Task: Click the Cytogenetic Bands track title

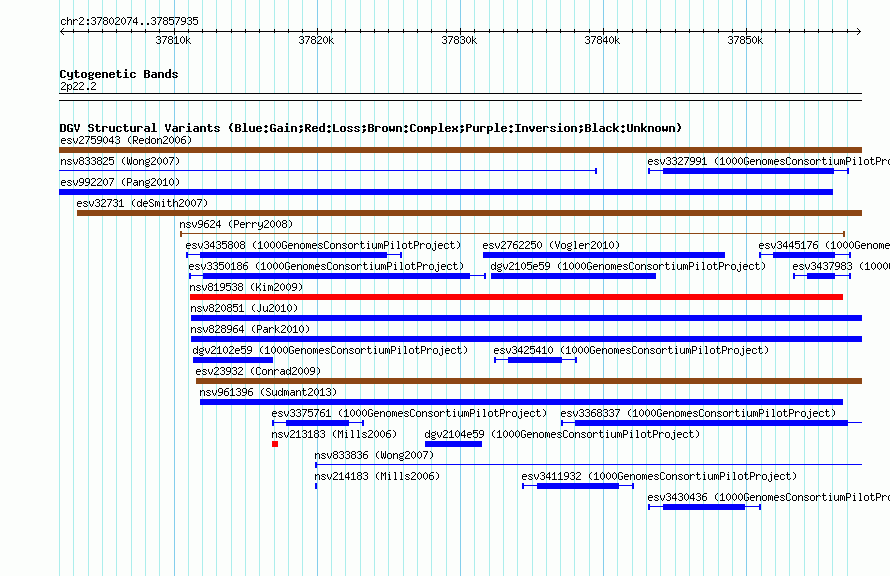Action: (119, 74)
